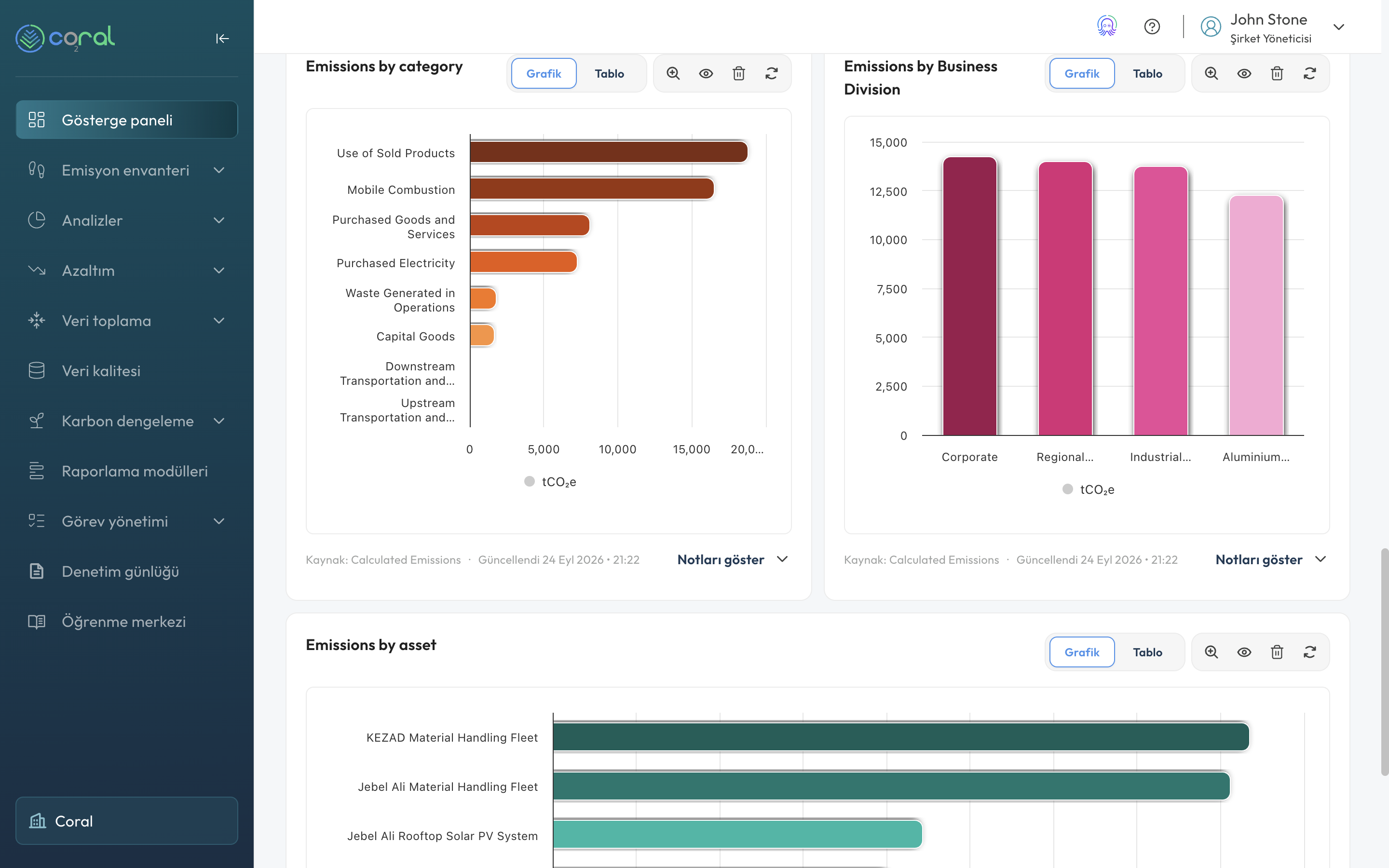1389x868 pixels.
Task: Click the John Stone user avatar icon
Action: click(1211, 27)
